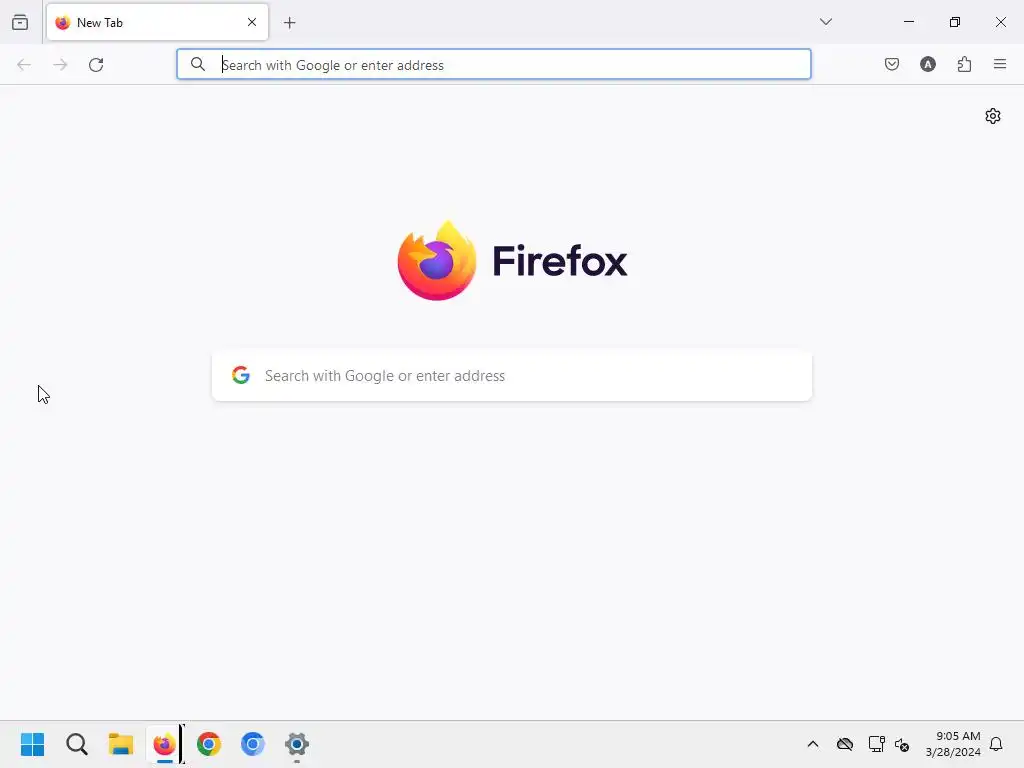Open taskbar Search magnifier
The image size is (1024, 768).
point(77,744)
